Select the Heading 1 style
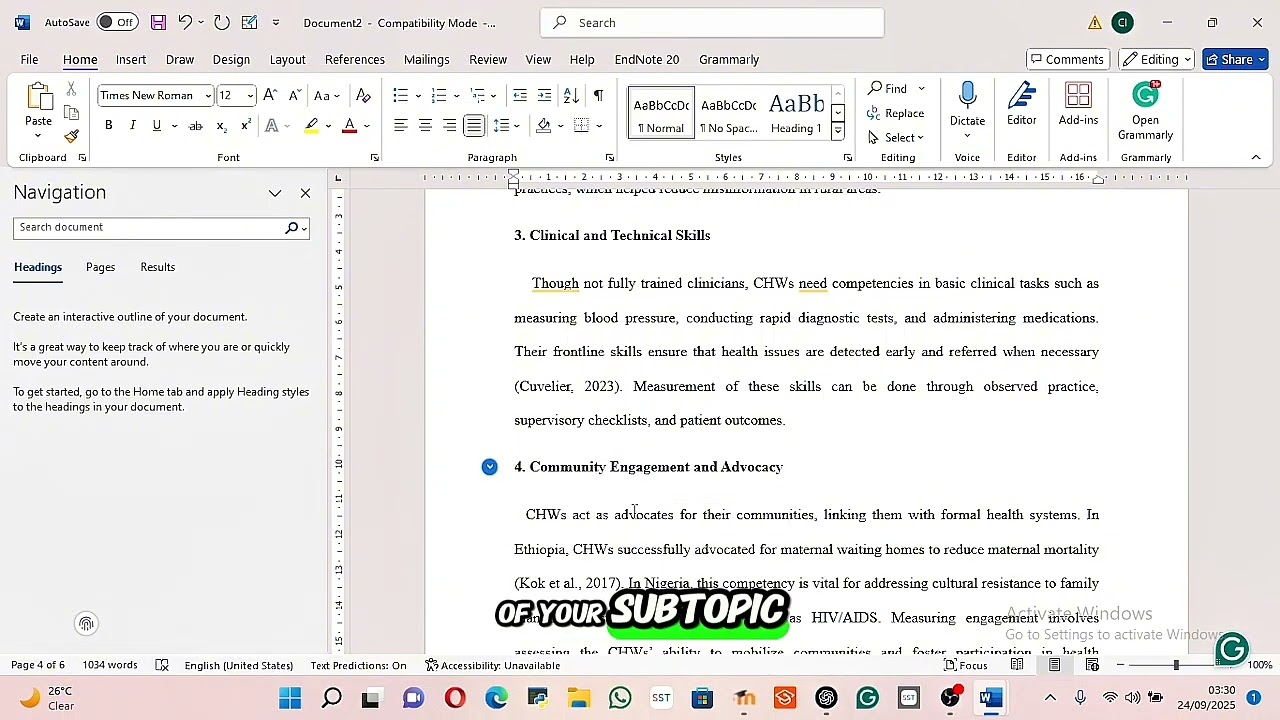 (797, 113)
